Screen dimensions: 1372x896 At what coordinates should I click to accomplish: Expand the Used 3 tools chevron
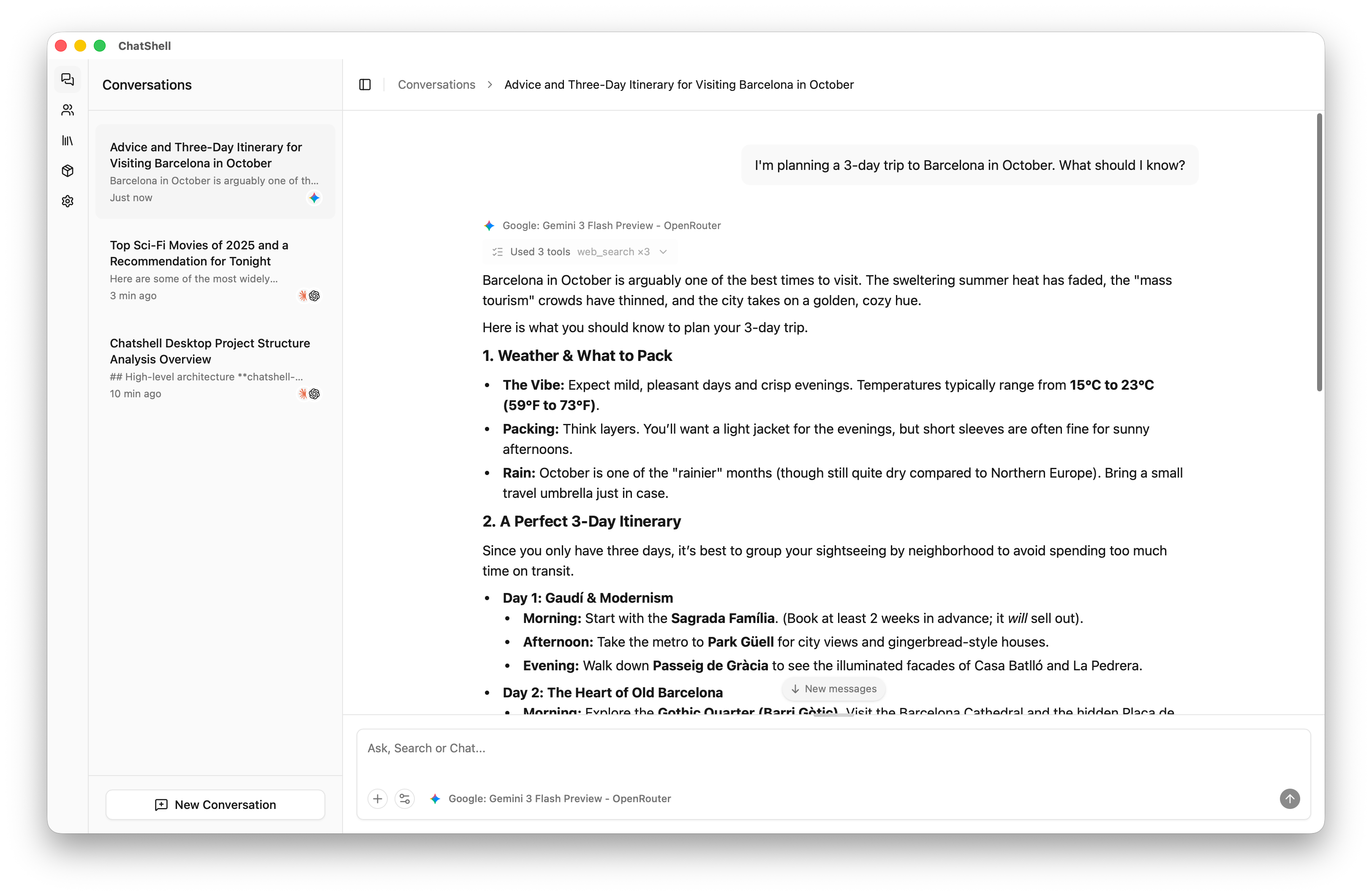pyautogui.click(x=664, y=251)
